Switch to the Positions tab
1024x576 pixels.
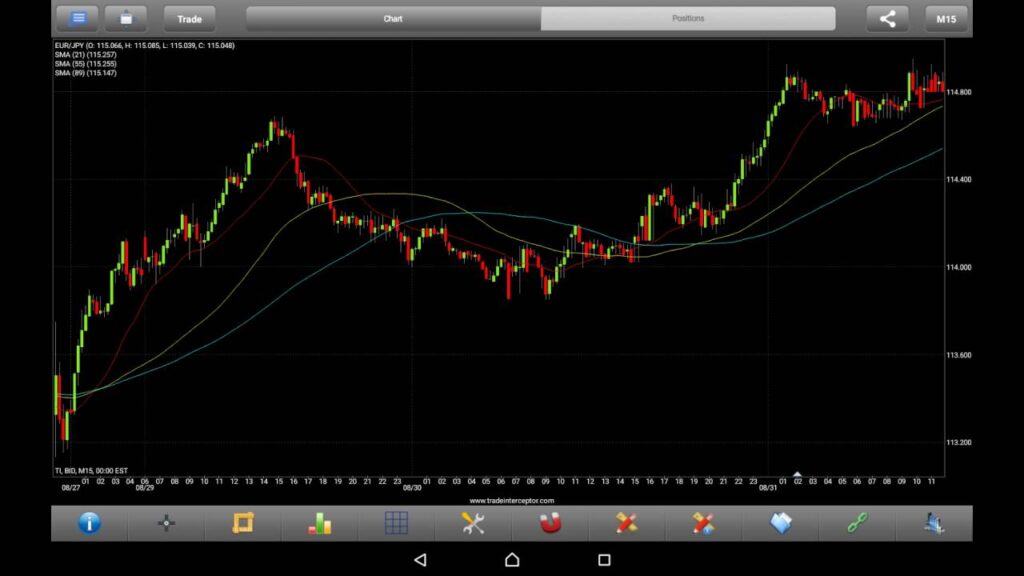[688, 18]
